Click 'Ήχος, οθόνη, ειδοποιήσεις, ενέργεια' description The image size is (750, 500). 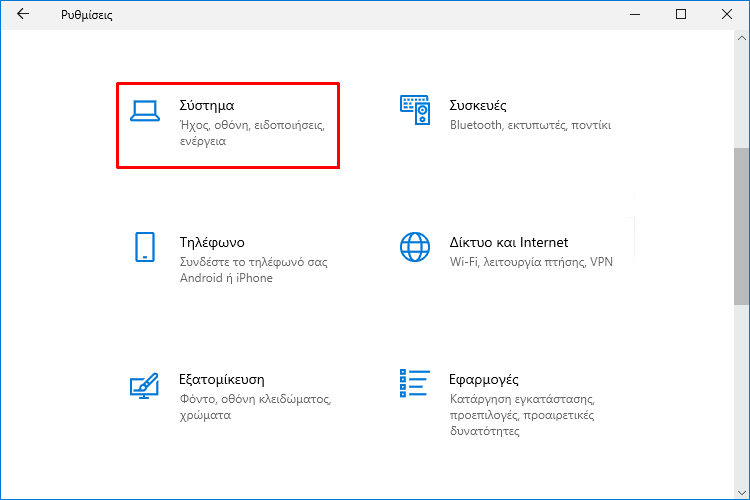pyautogui.click(x=252, y=133)
